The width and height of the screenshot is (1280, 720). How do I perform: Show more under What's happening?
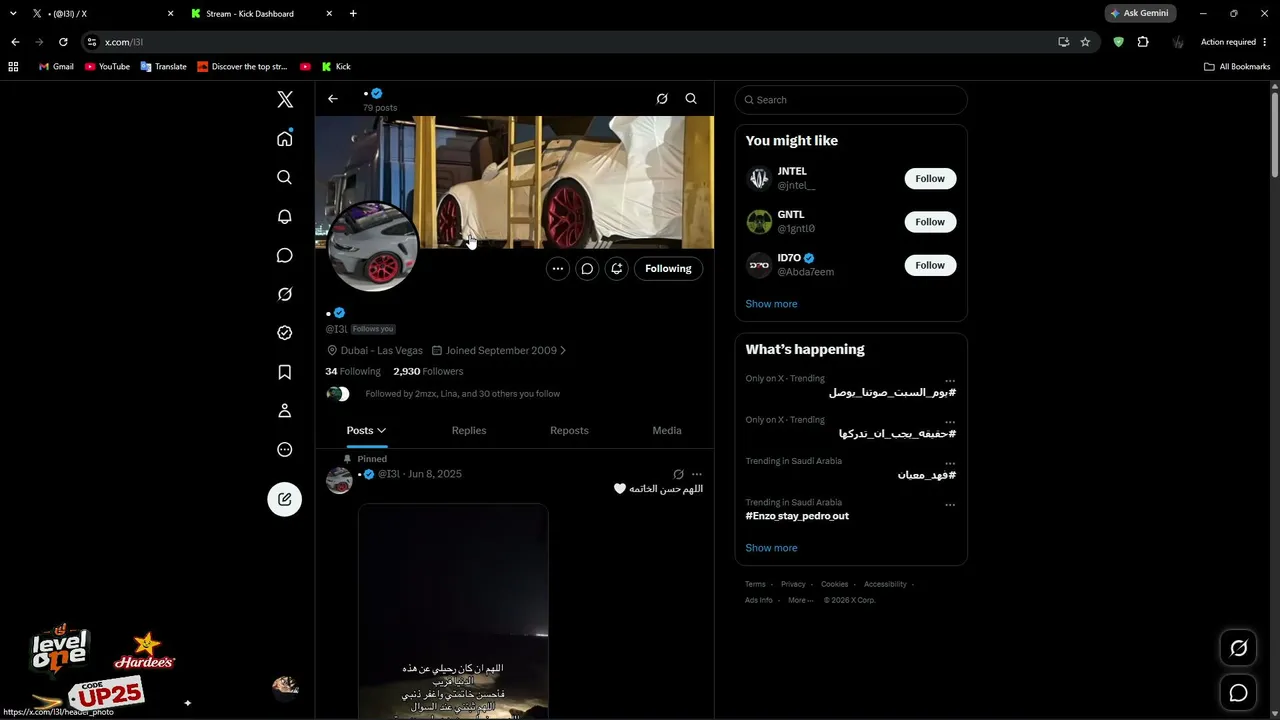(771, 548)
